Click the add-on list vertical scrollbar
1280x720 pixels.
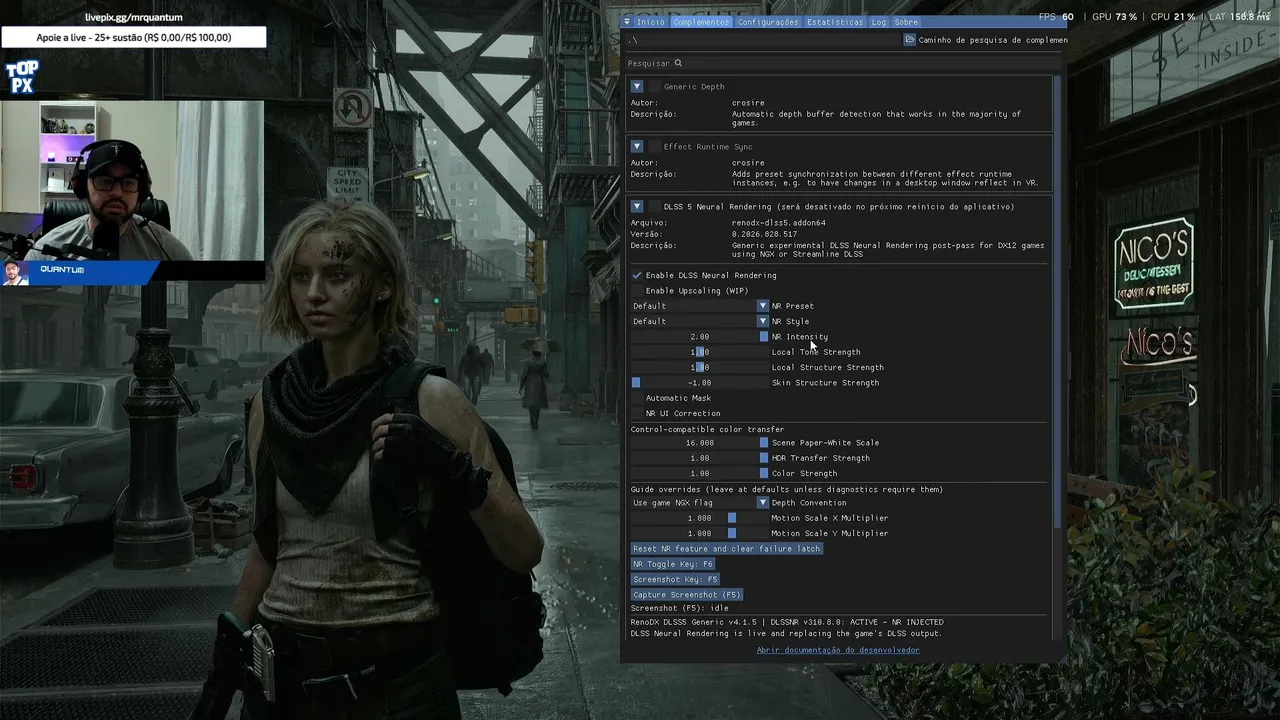[1058, 300]
